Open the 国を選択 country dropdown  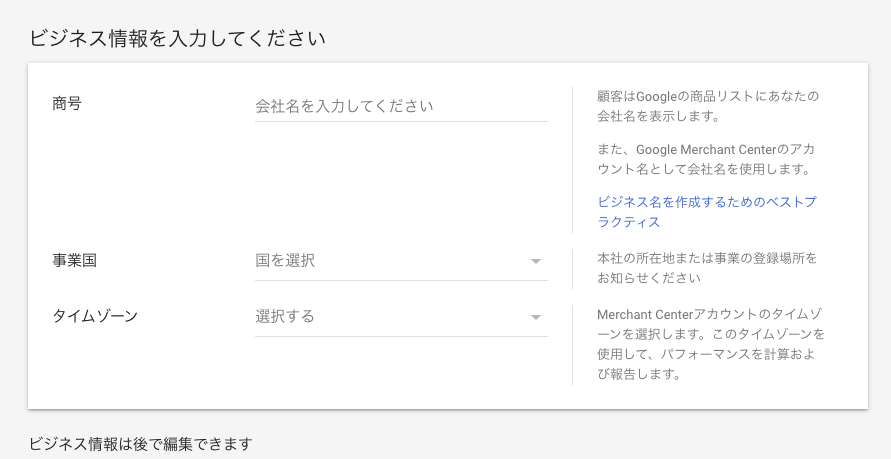click(x=400, y=261)
